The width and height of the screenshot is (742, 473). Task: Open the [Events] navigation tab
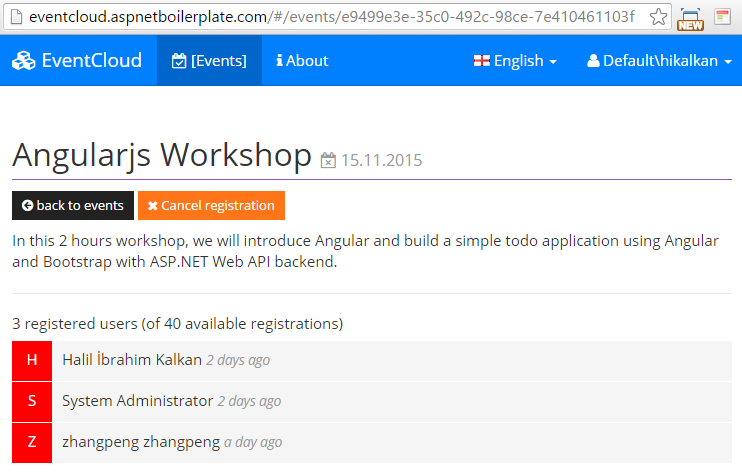[209, 61]
